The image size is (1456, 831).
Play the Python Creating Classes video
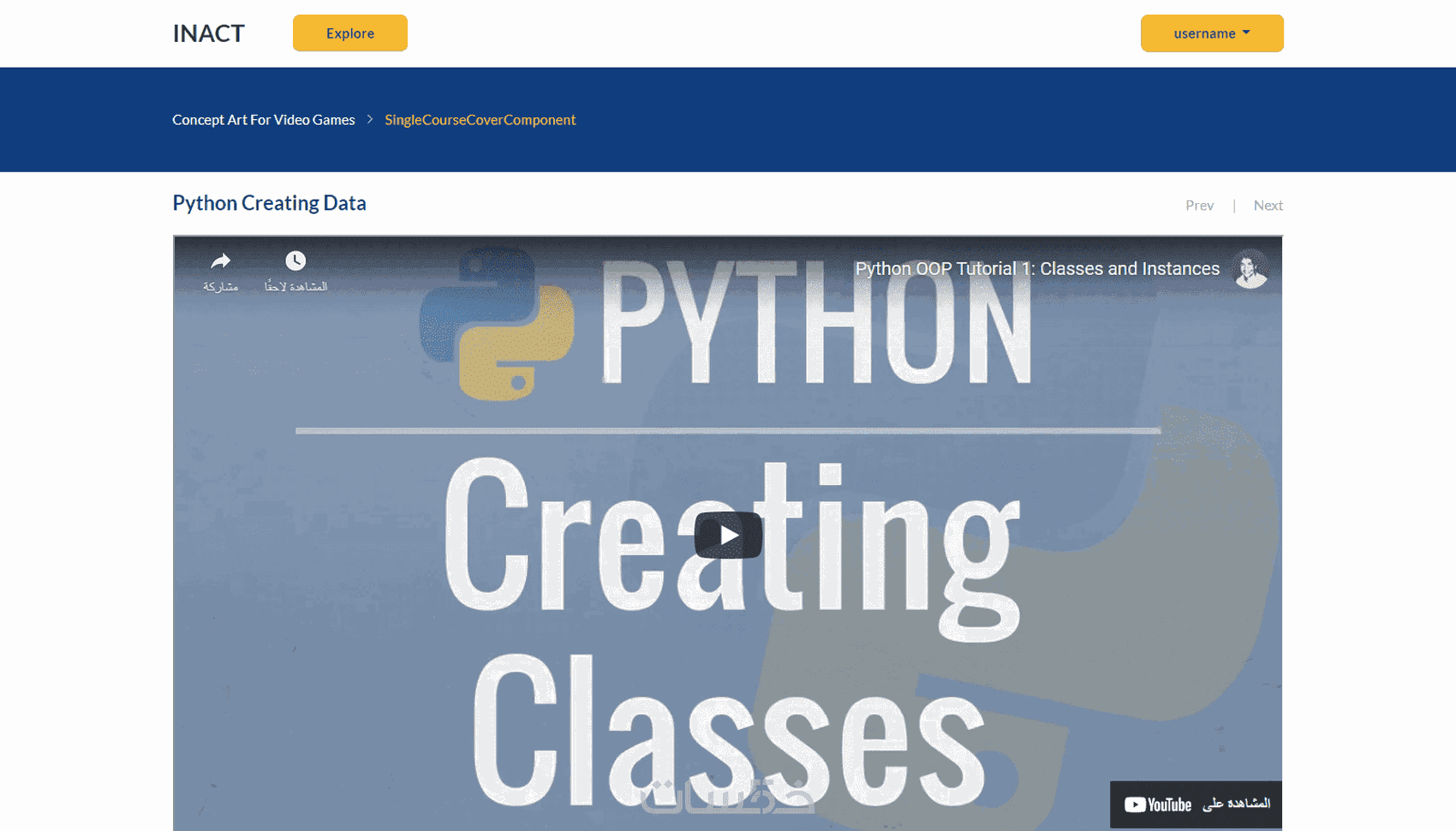[x=728, y=535]
